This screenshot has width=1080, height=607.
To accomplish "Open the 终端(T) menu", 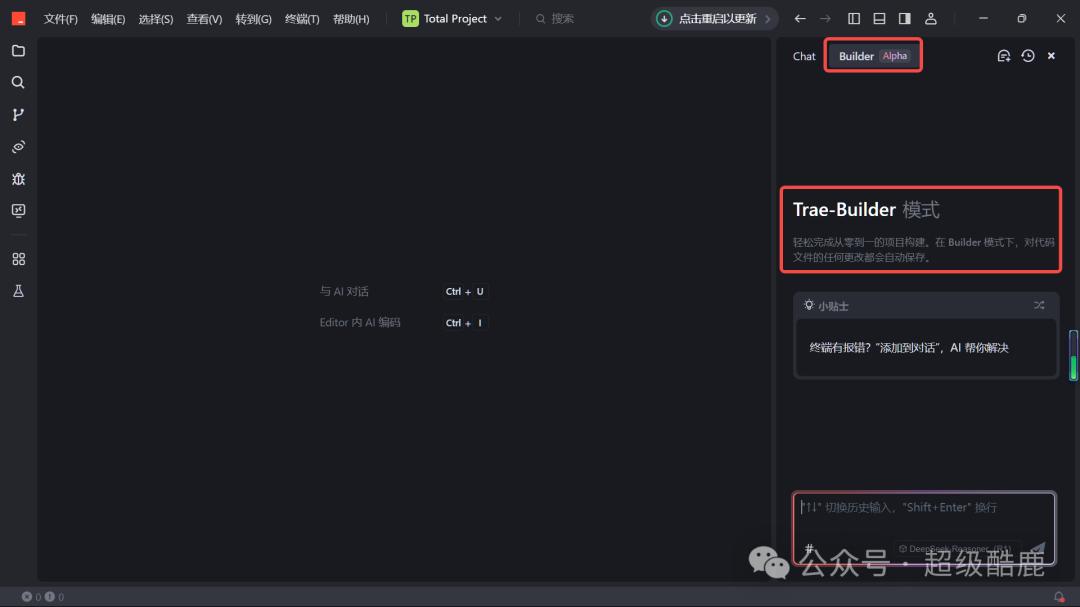I will [x=302, y=19].
